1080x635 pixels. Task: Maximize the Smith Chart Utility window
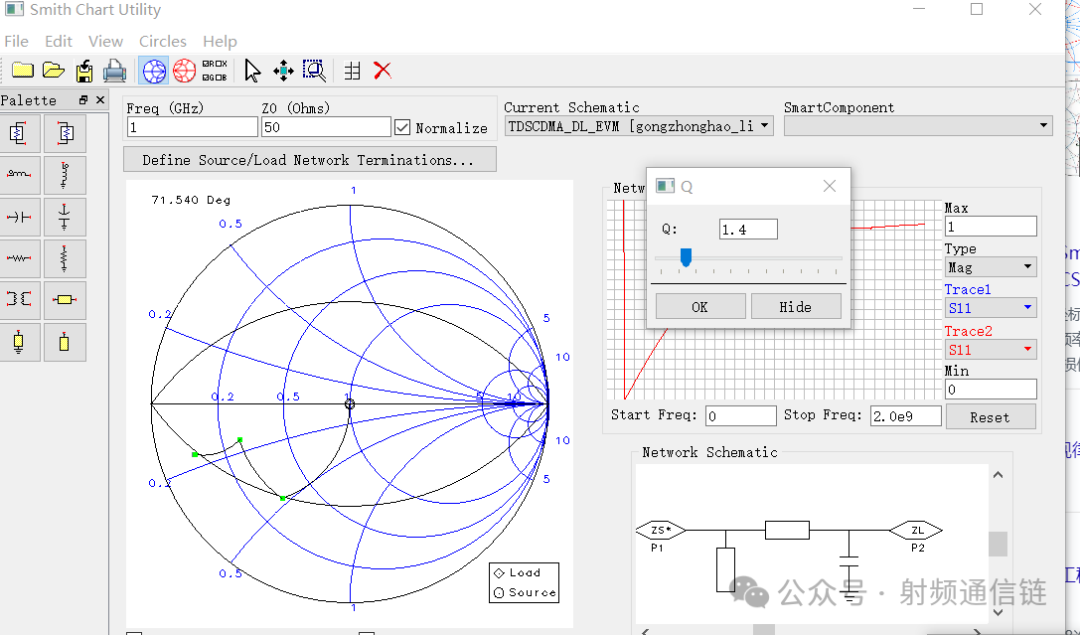(x=977, y=9)
